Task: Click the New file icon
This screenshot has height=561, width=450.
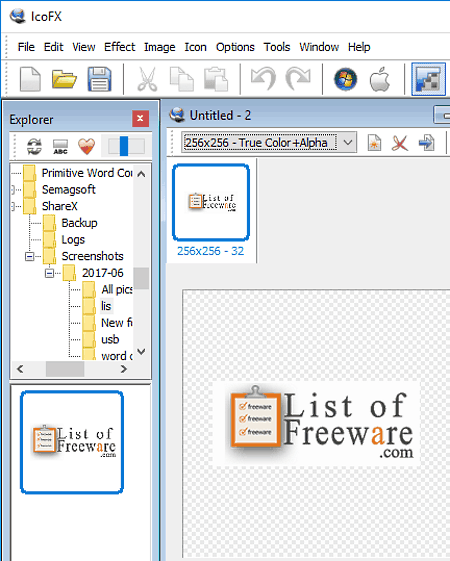Action: [30, 79]
